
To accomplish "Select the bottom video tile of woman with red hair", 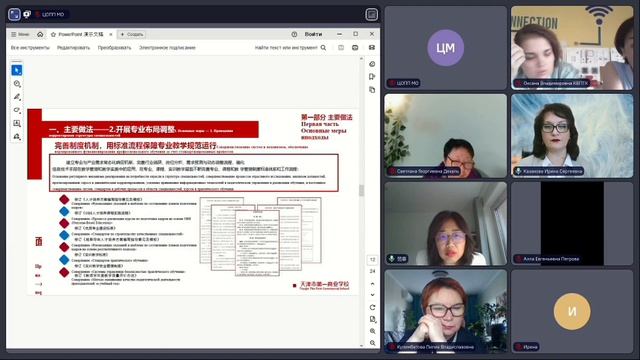I will pos(445,311).
